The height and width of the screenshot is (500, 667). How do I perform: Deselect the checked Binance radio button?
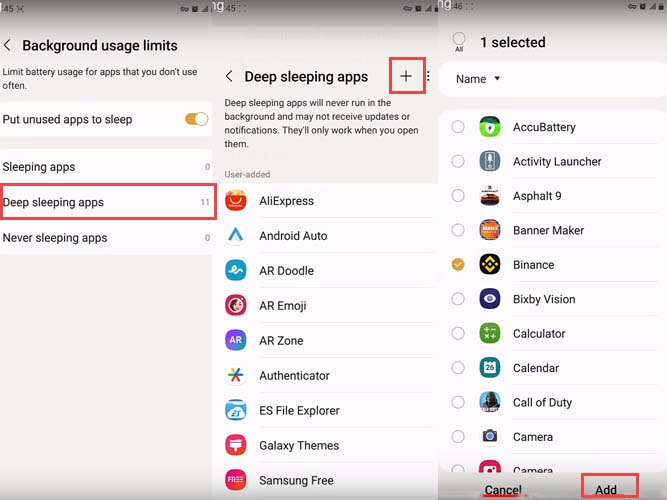(458, 265)
